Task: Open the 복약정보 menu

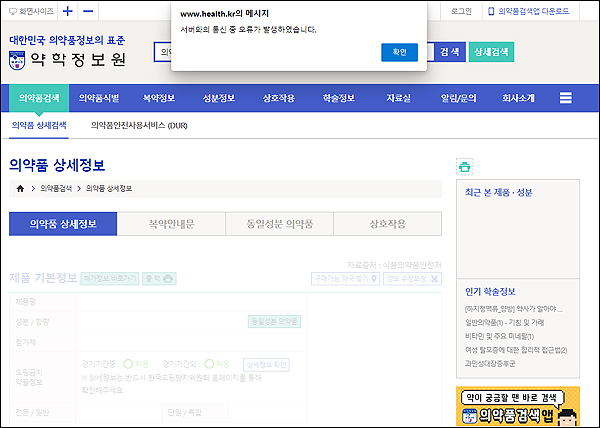Action: [159, 98]
